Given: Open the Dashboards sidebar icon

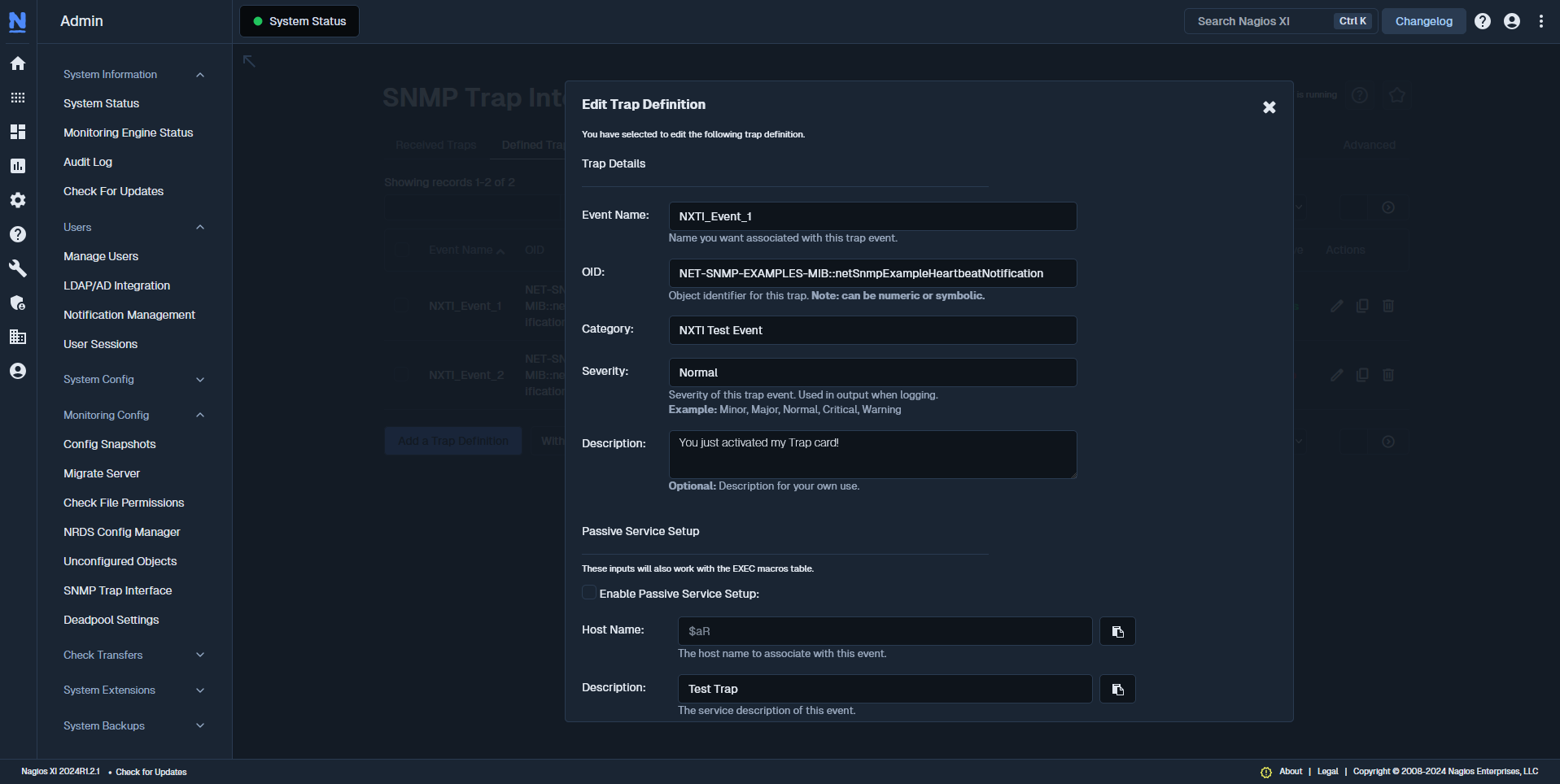Looking at the screenshot, I should point(18,132).
